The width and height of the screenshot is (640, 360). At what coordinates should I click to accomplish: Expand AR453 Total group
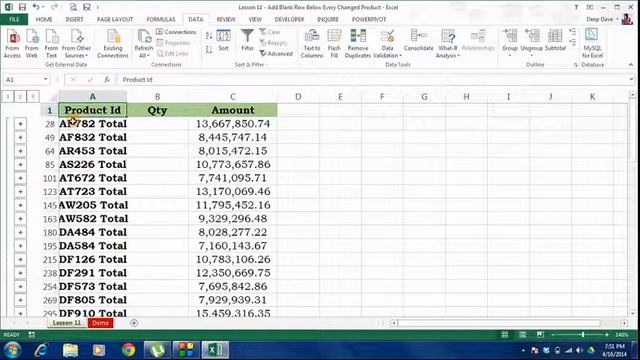[x=20, y=151]
